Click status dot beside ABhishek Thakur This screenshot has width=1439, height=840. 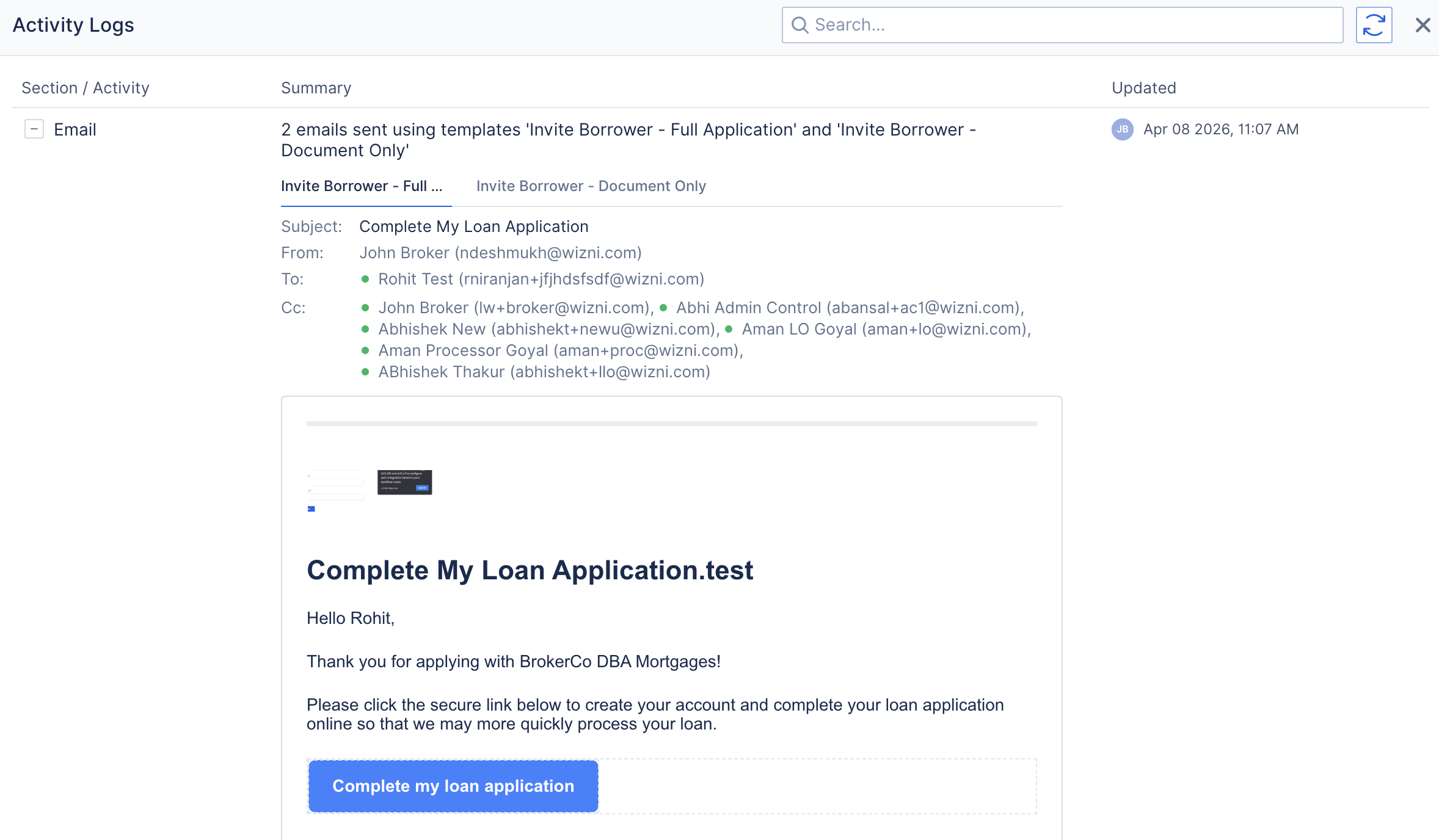click(x=365, y=372)
